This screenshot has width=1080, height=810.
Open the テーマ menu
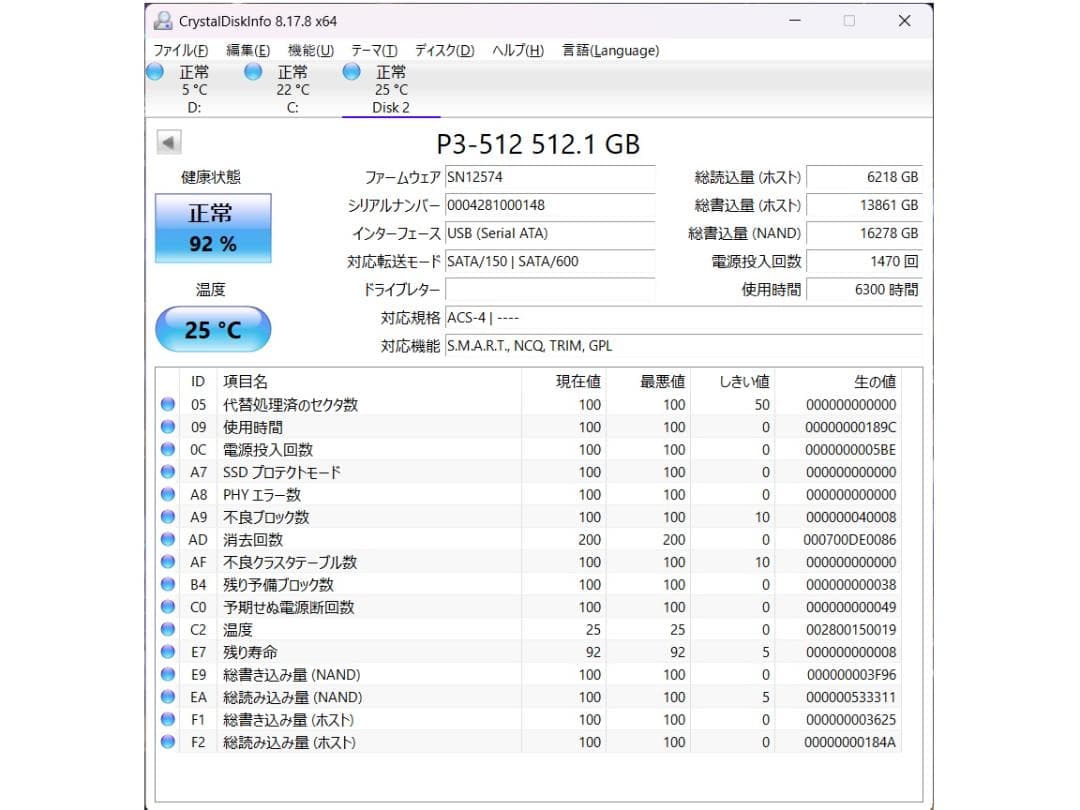click(371, 50)
